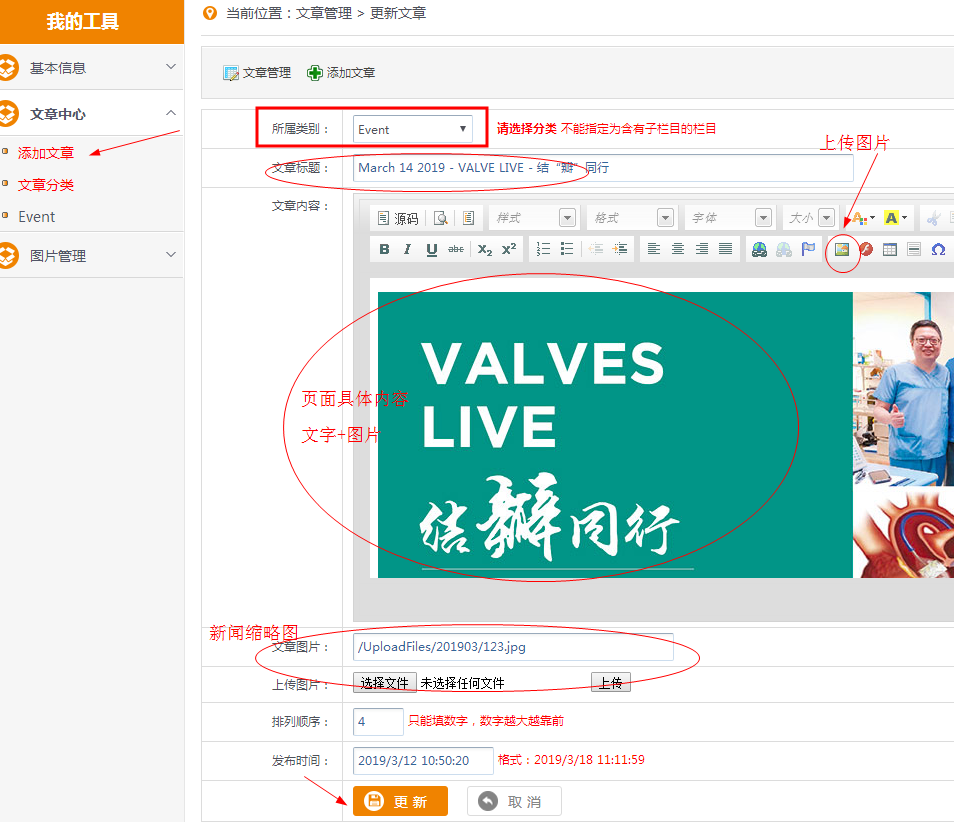The width and height of the screenshot is (954, 822).
Task: Toggle bold formatting in the editor
Action: tap(384, 249)
